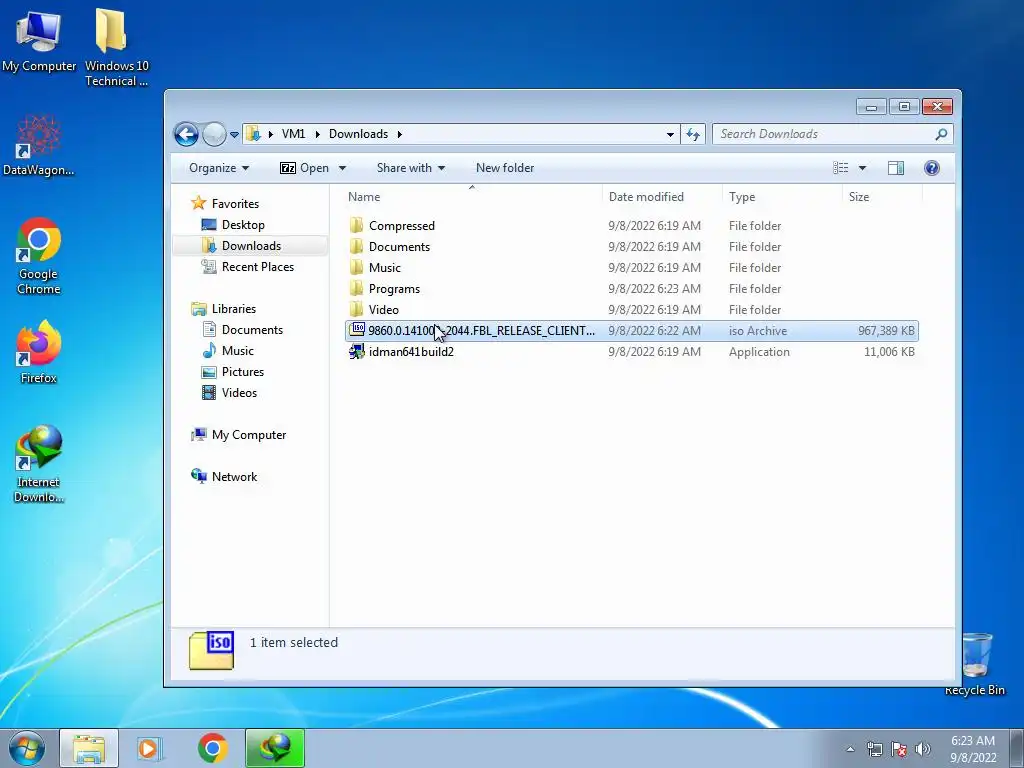
Task: Open Chrome from the taskbar
Action: tap(212, 748)
